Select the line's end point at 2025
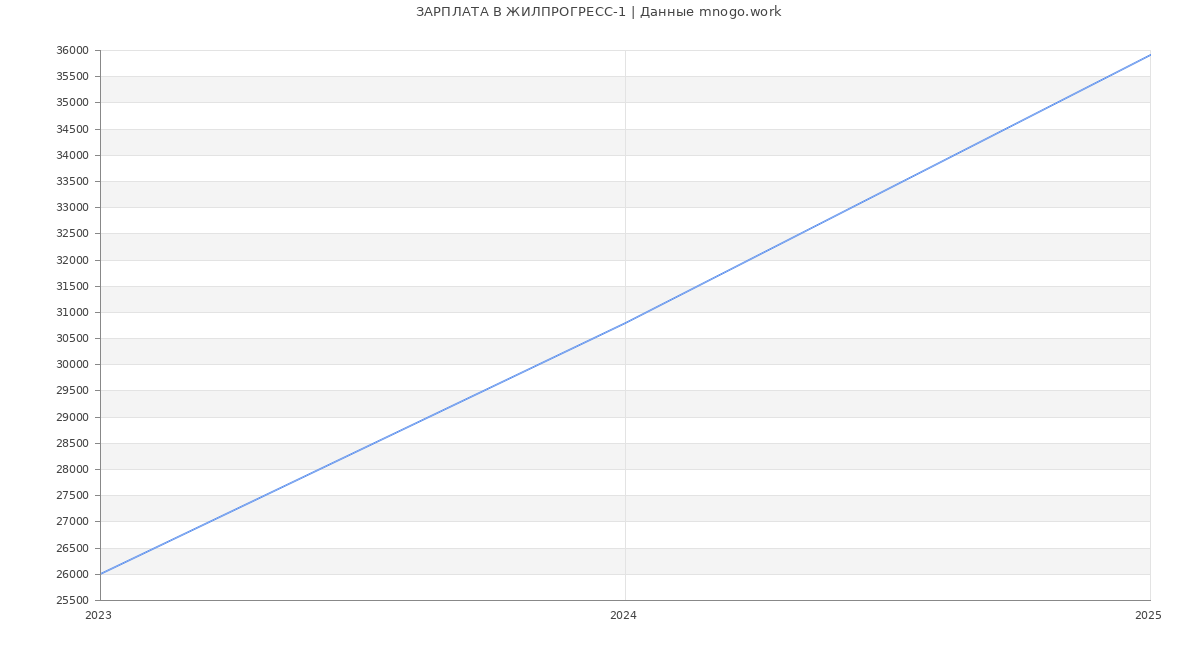The width and height of the screenshot is (1200, 650). (x=1150, y=55)
